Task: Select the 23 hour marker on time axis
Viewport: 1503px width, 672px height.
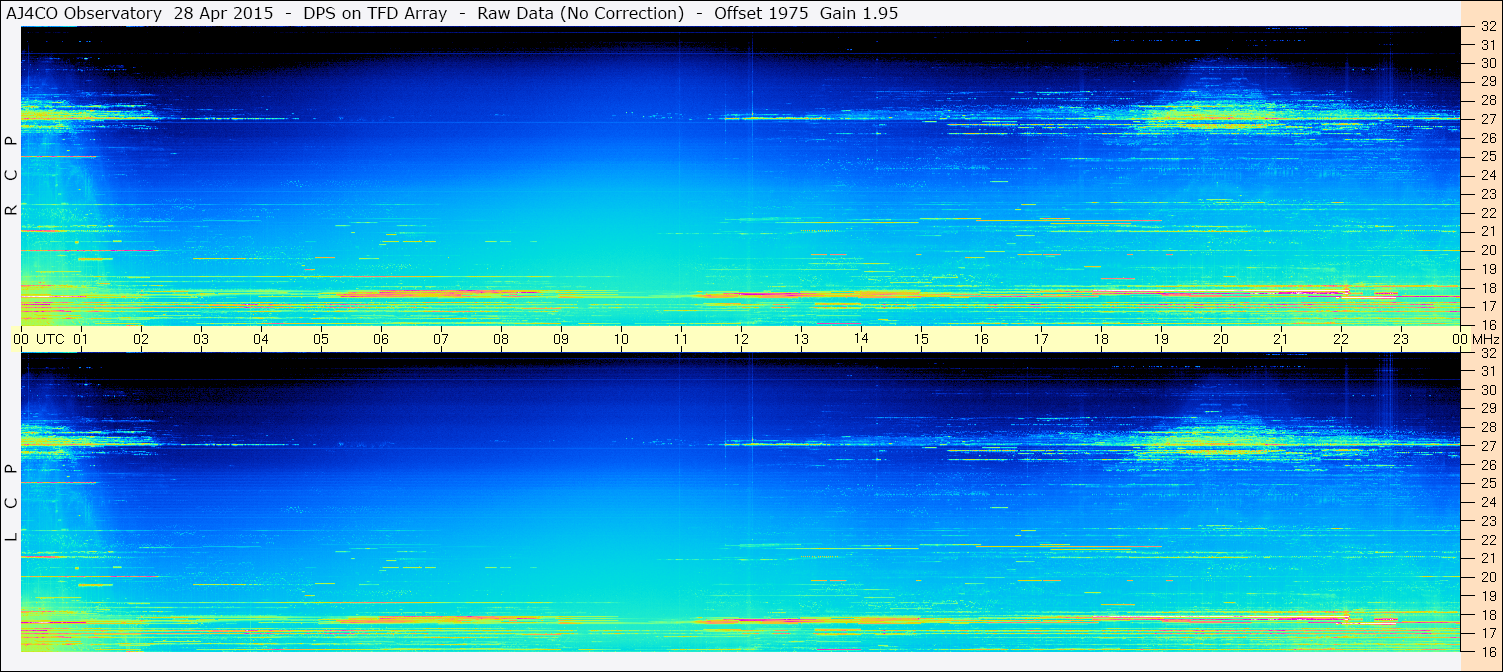Action: 1401,339
